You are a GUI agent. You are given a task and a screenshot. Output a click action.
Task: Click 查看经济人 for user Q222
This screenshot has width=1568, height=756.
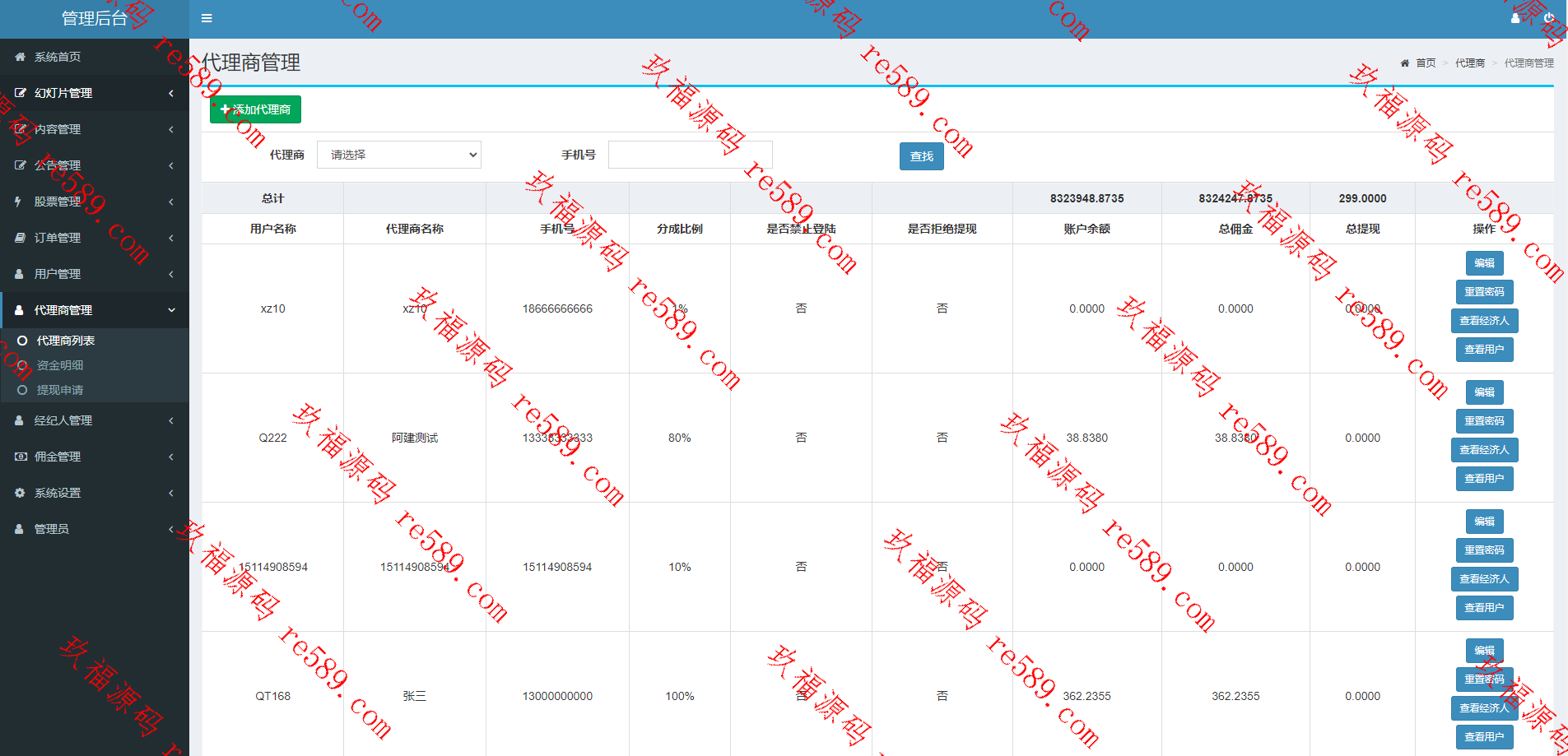pos(1484,450)
